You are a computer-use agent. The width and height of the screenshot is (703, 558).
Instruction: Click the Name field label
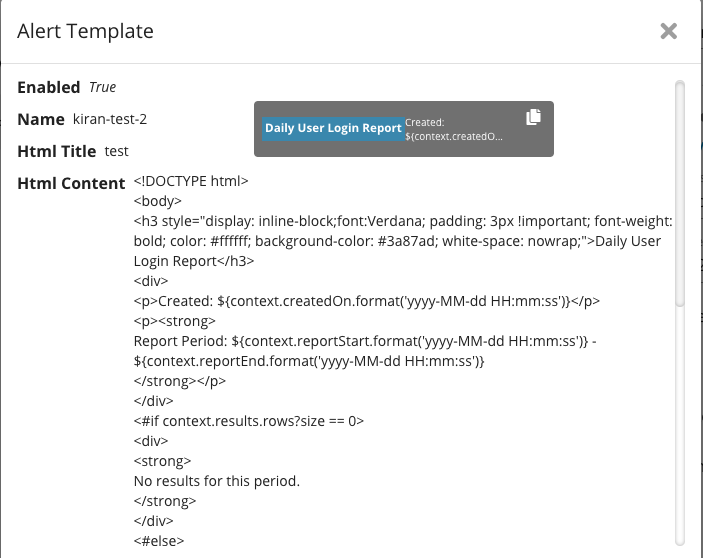point(41,120)
